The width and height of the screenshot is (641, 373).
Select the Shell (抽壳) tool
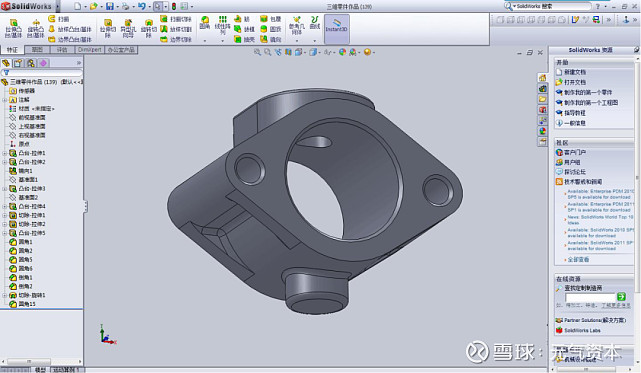tap(244, 39)
